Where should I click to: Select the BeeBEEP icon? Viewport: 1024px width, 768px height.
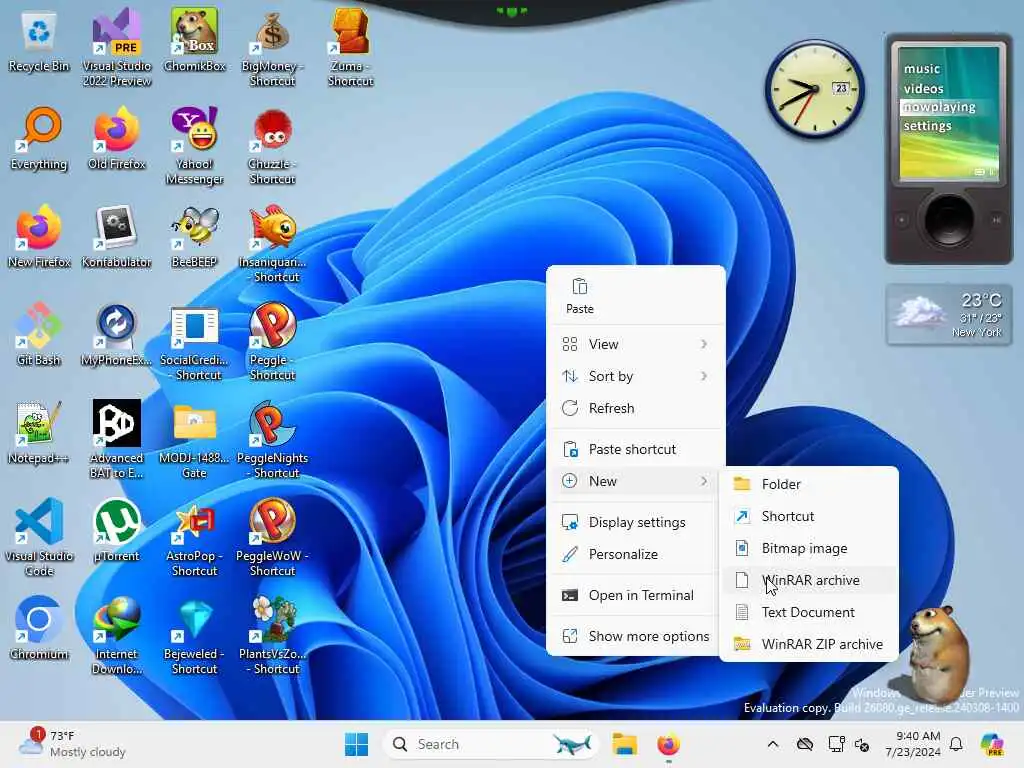tap(195, 236)
